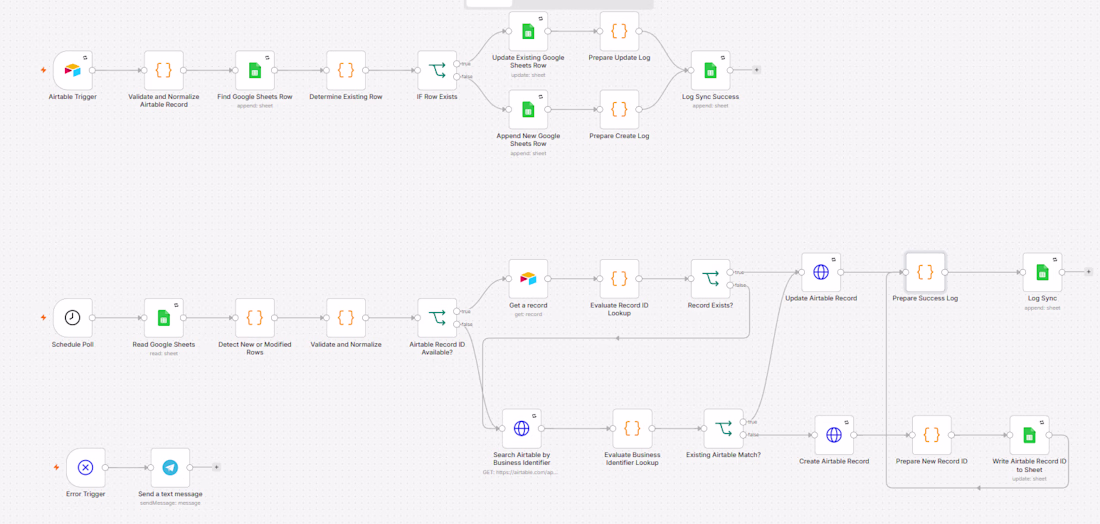Open Prepare Success Log node
The image size is (1100, 524).
point(925,272)
